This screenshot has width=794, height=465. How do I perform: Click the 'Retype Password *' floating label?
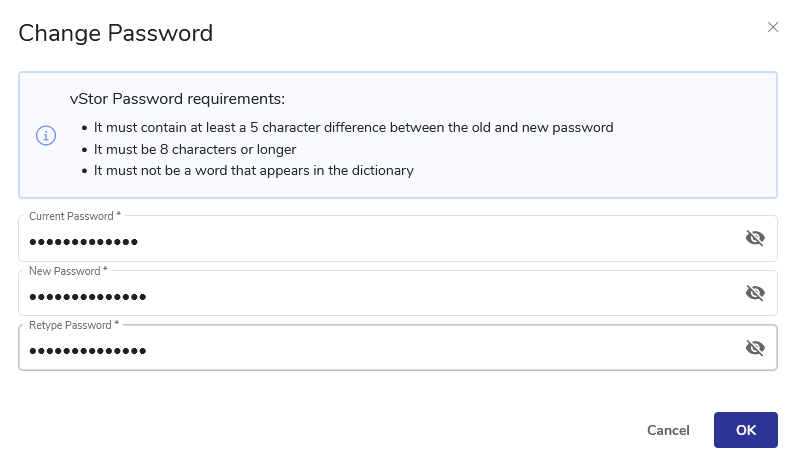[73, 325]
